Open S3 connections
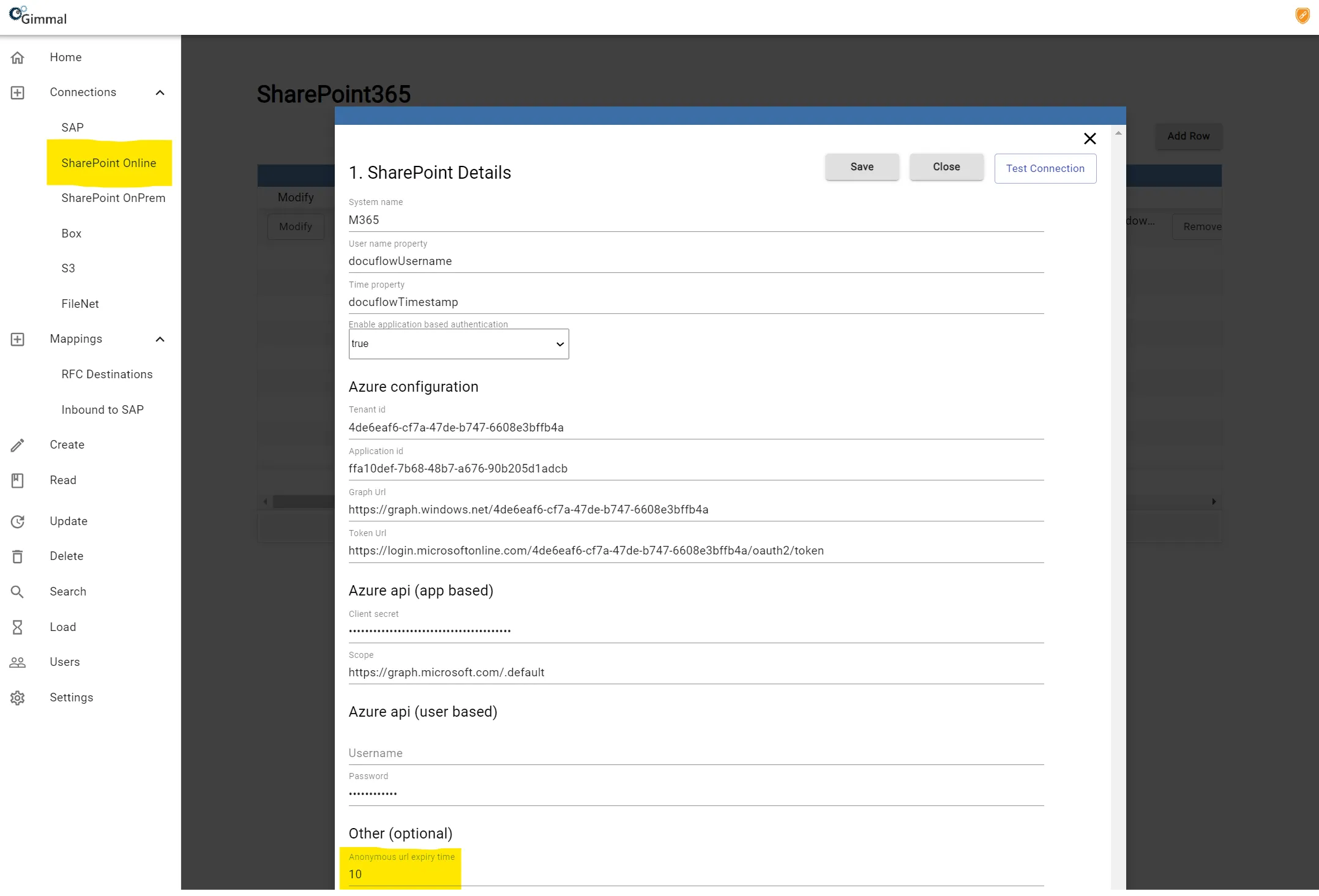Viewport: 1319px width, 896px height. (68, 269)
